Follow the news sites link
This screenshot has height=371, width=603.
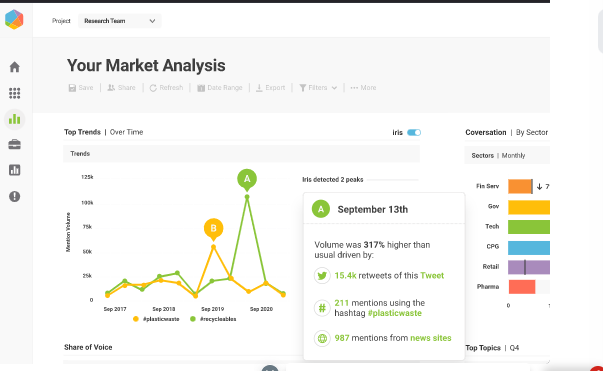pyautogui.click(x=431, y=338)
